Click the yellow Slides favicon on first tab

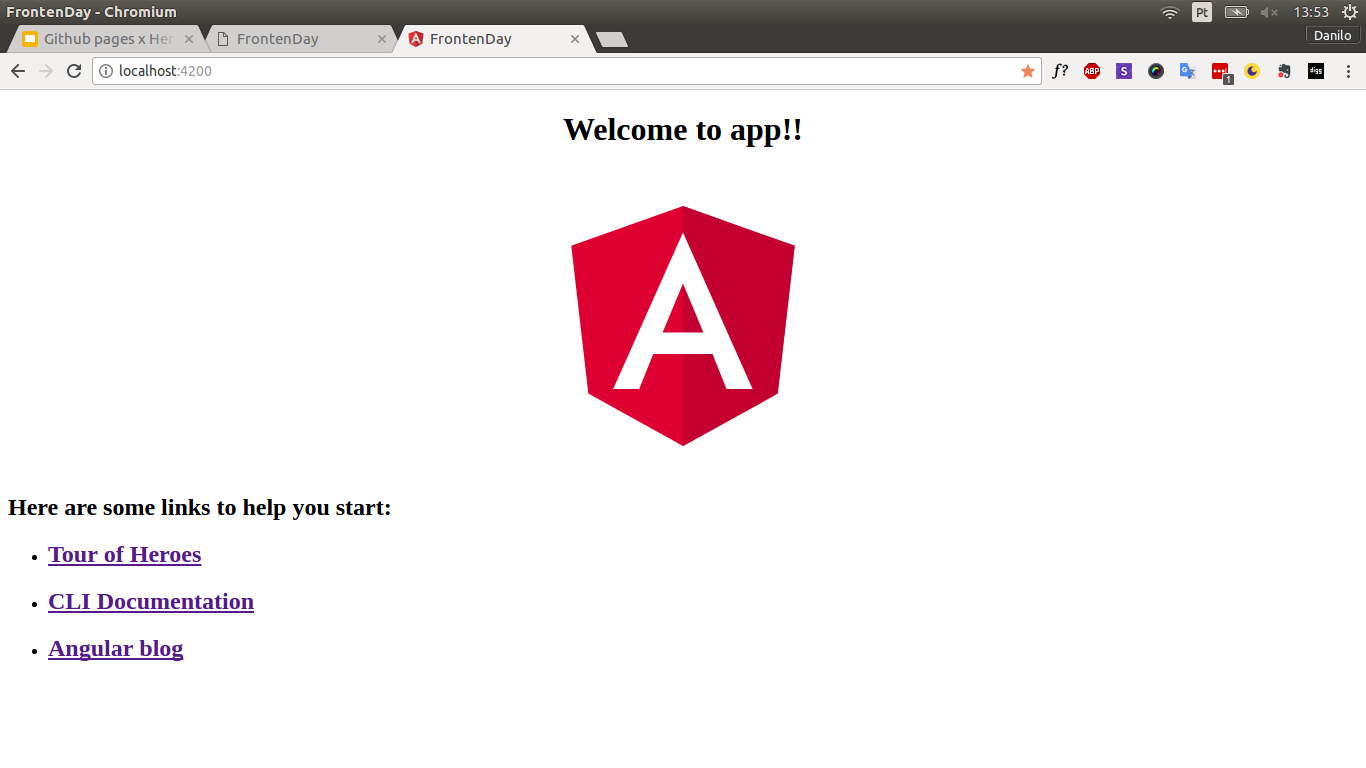pyautogui.click(x=30, y=39)
